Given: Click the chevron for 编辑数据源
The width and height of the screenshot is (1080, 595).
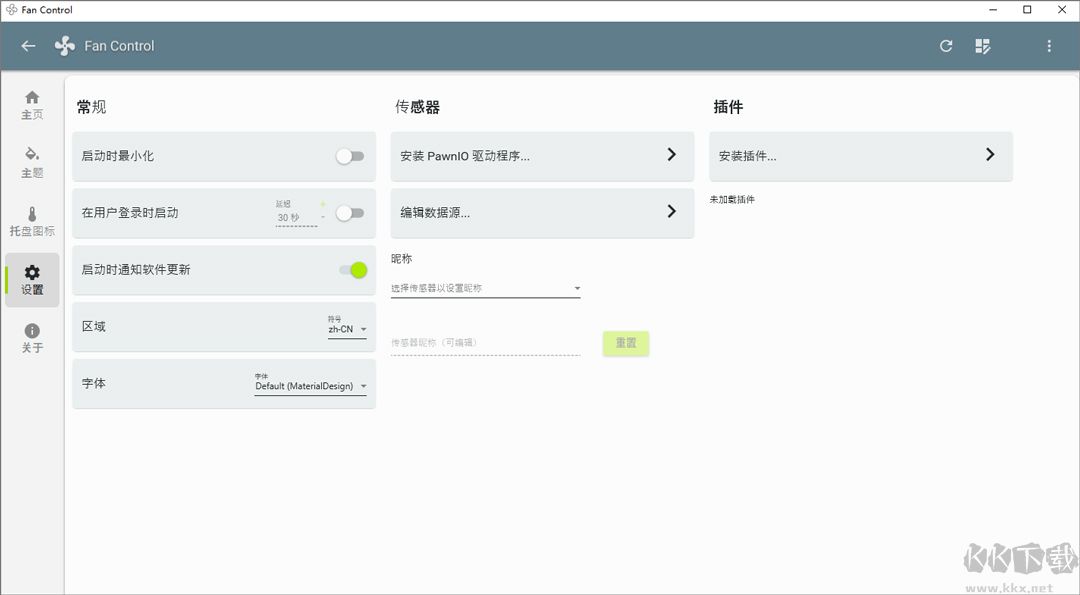Looking at the screenshot, I should (672, 211).
